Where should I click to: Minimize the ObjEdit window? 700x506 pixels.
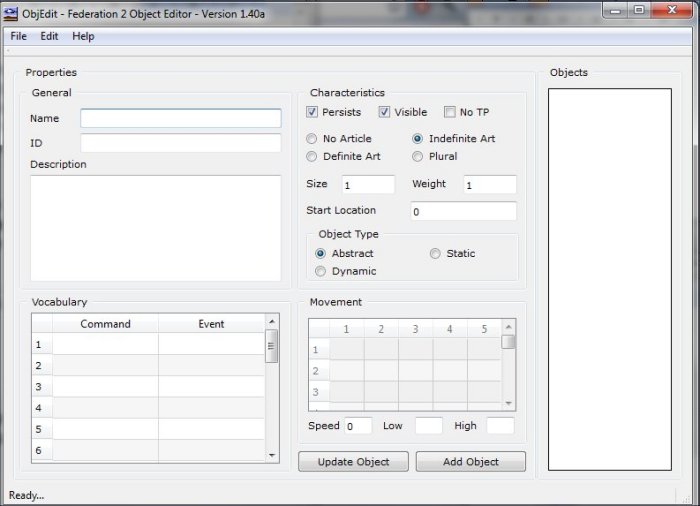pyautogui.click(x=616, y=10)
